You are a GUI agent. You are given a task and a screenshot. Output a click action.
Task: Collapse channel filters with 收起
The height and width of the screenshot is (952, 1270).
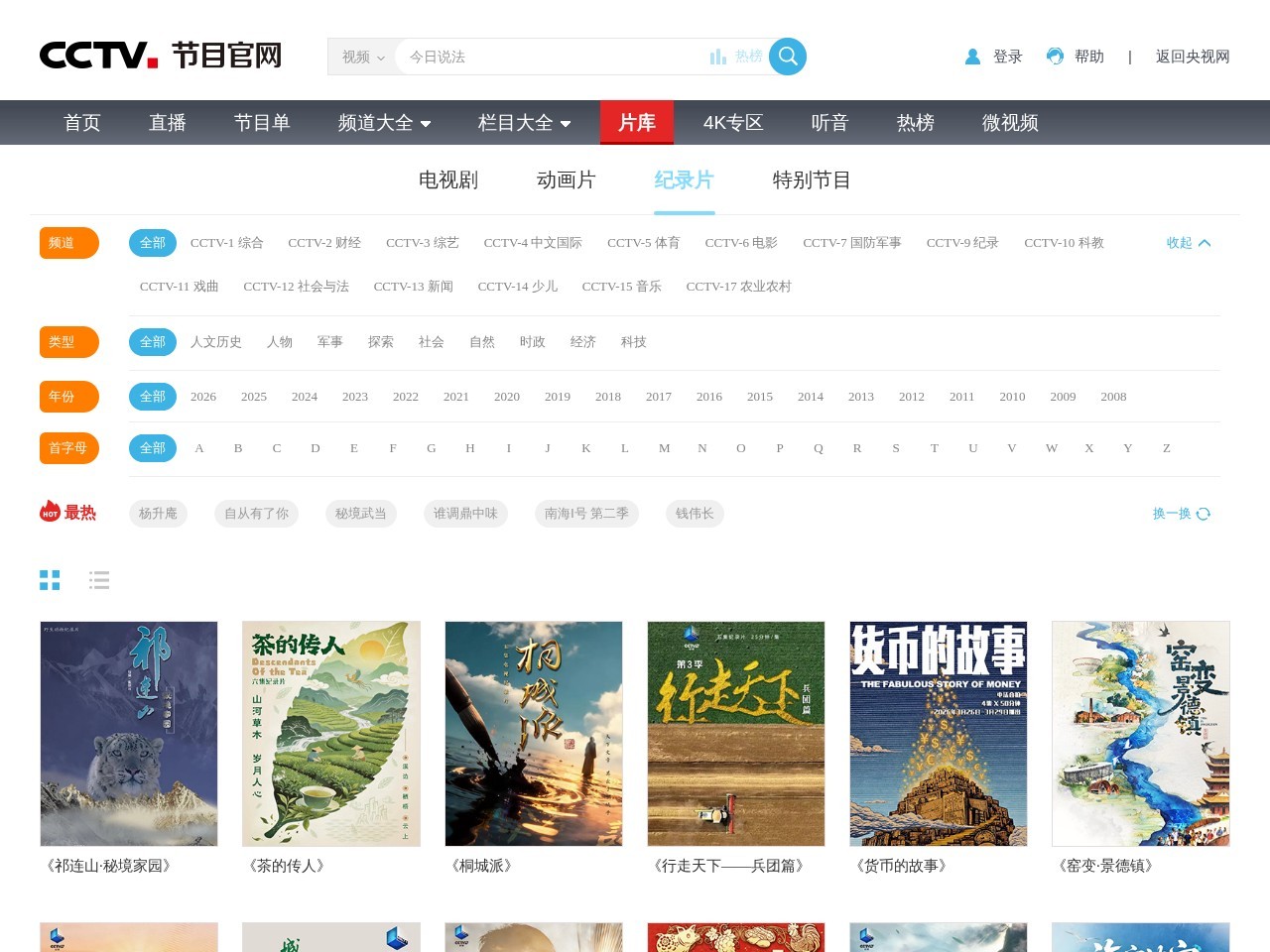click(x=1188, y=243)
